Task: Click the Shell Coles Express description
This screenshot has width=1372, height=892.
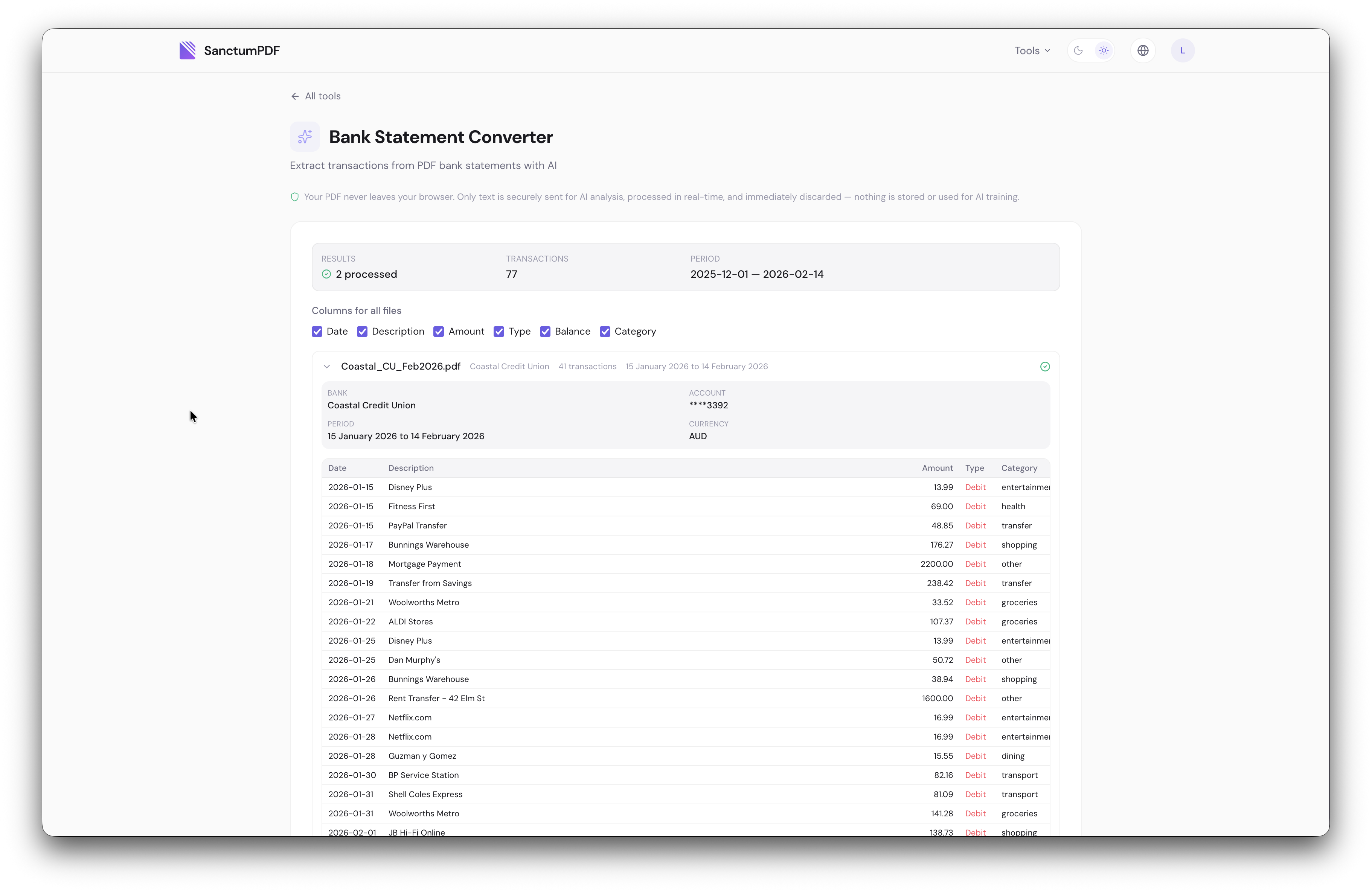Action: click(x=425, y=795)
